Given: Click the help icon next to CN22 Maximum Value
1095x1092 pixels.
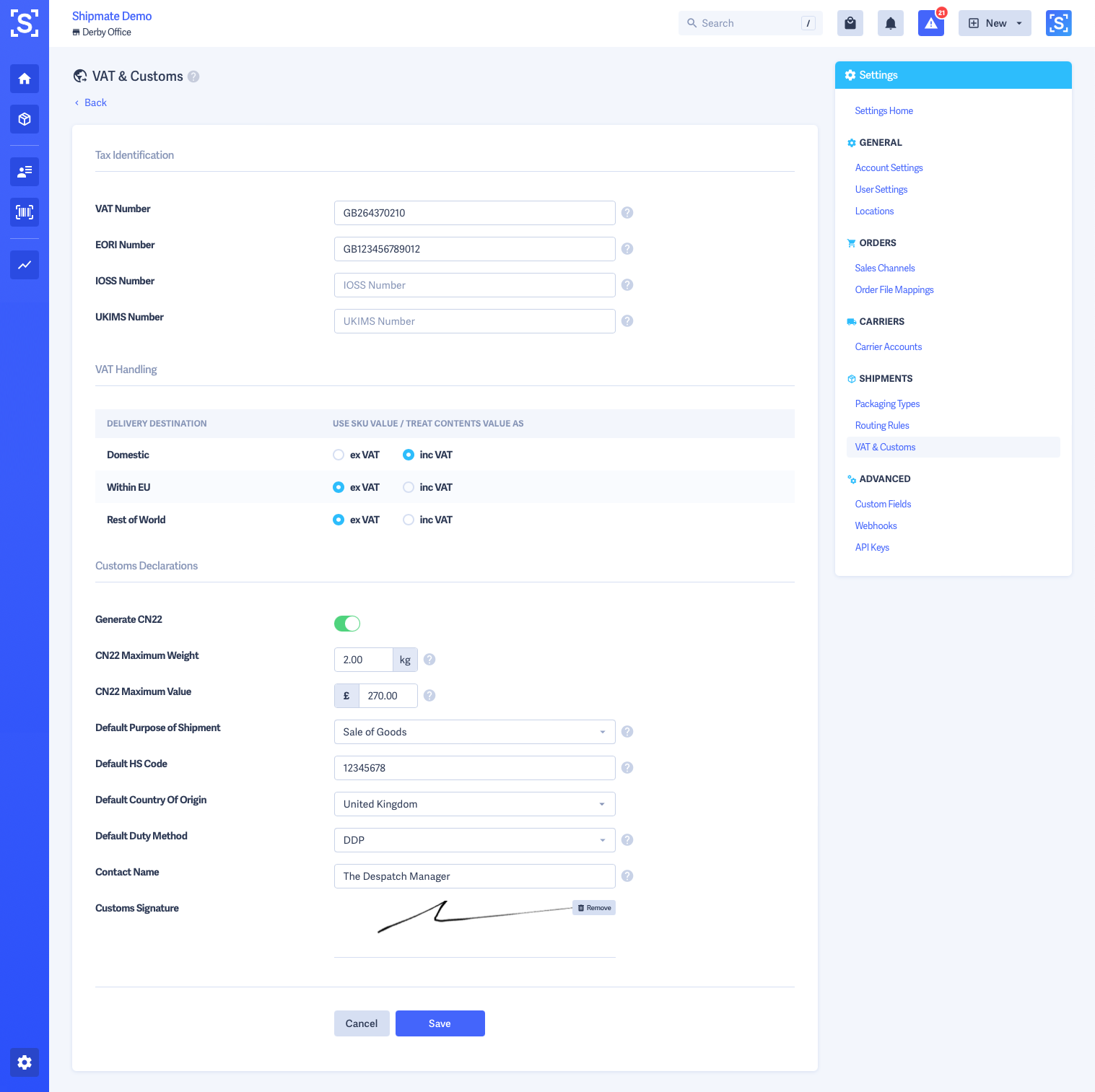Looking at the screenshot, I should pyautogui.click(x=429, y=696).
